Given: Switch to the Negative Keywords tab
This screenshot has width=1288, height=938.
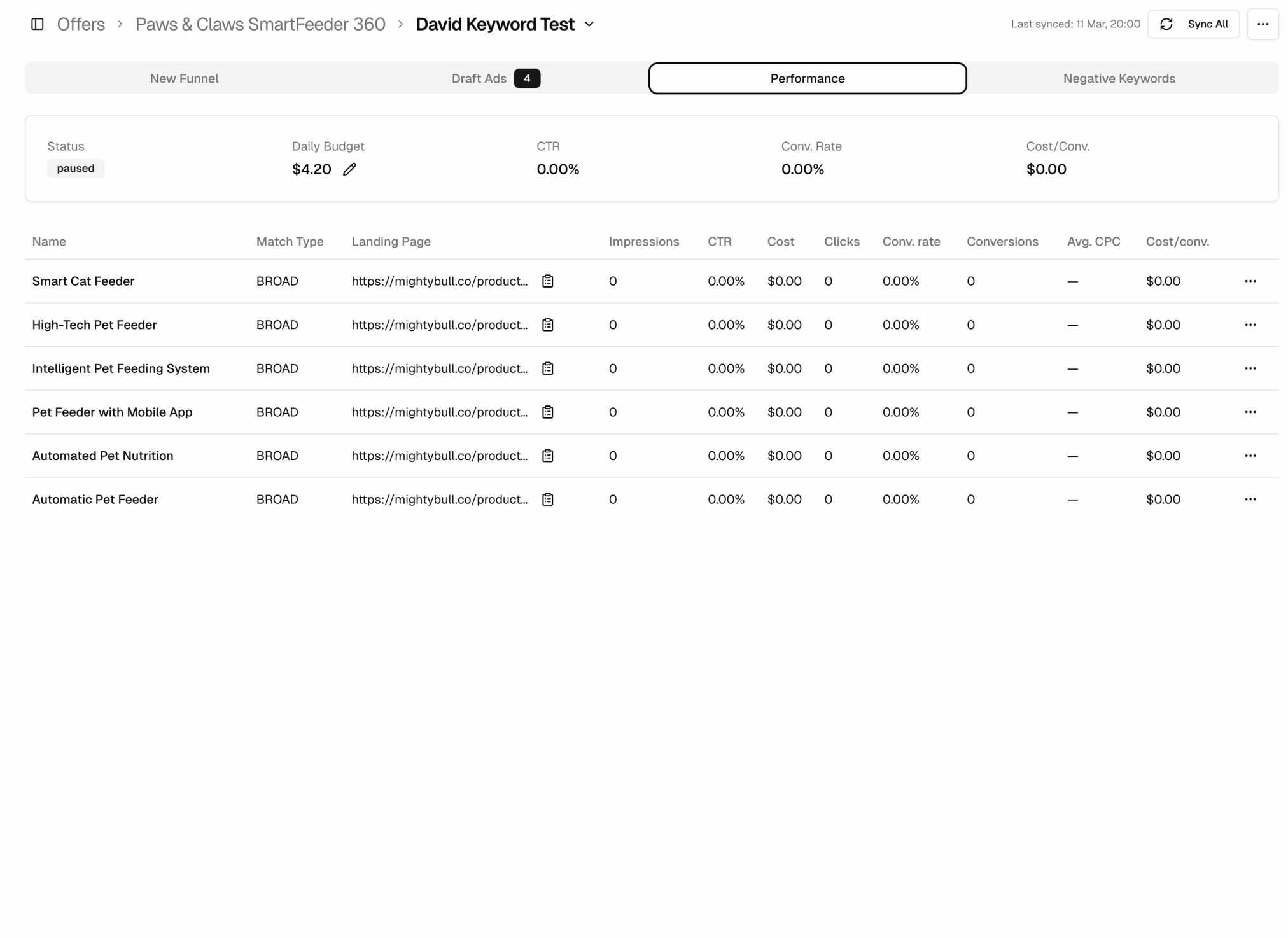Looking at the screenshot, I should 1119,78.
